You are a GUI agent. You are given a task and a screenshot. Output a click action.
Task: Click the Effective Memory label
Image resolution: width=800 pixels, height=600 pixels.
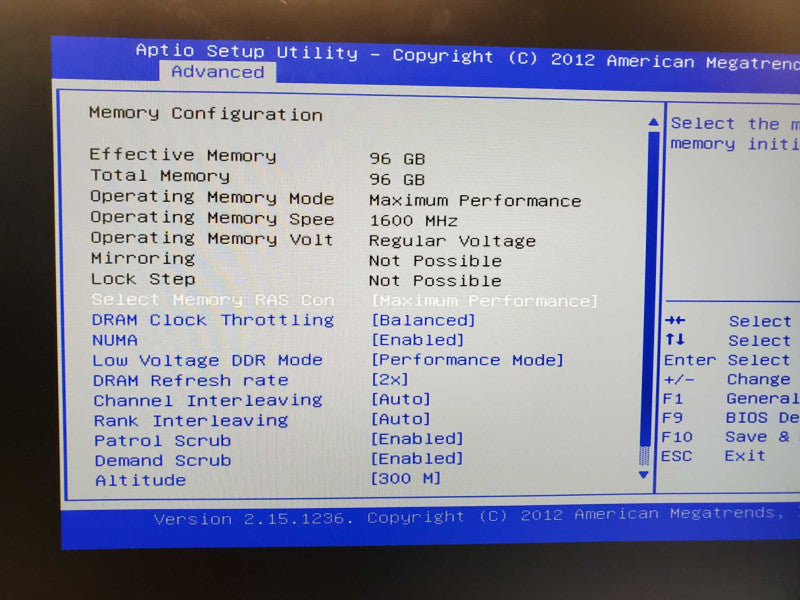183,155
